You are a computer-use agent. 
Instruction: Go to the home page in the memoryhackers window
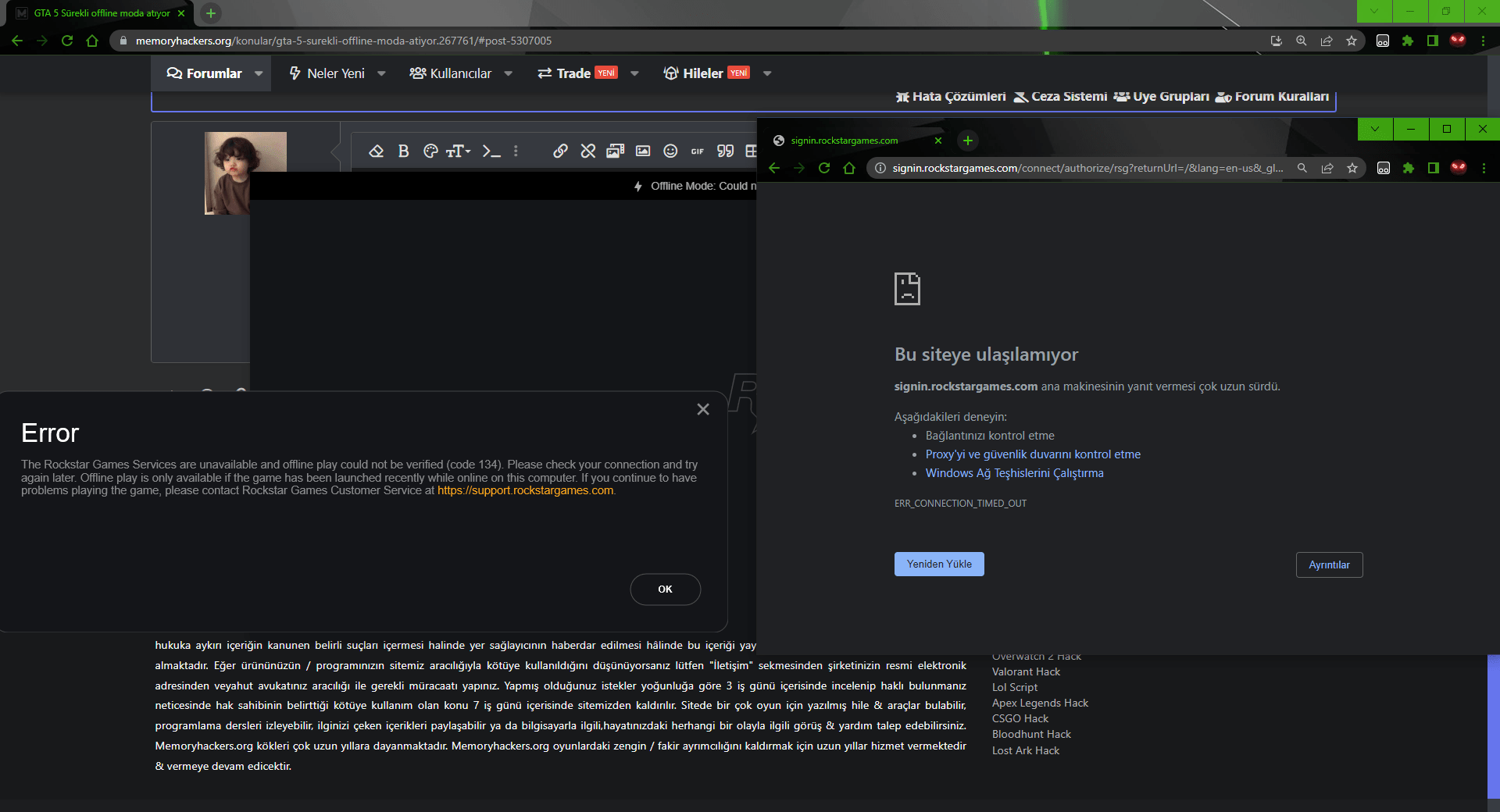(92, 41)
